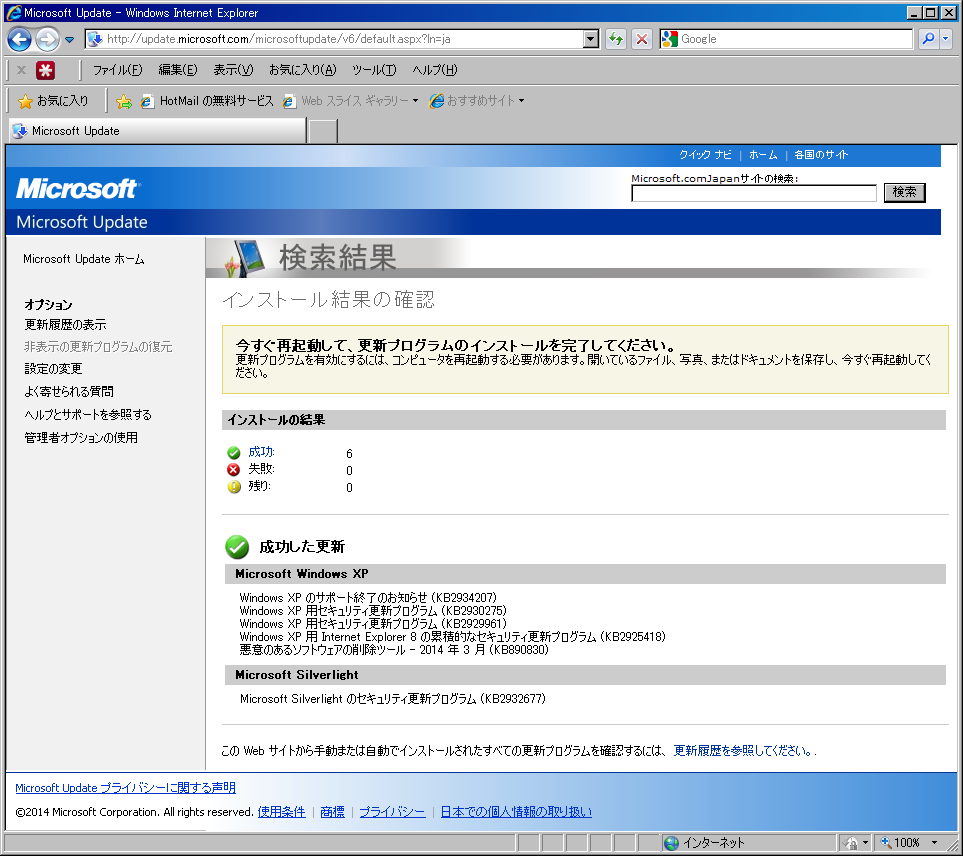Open the 使用条件 footer link

(x=281, y=812)
